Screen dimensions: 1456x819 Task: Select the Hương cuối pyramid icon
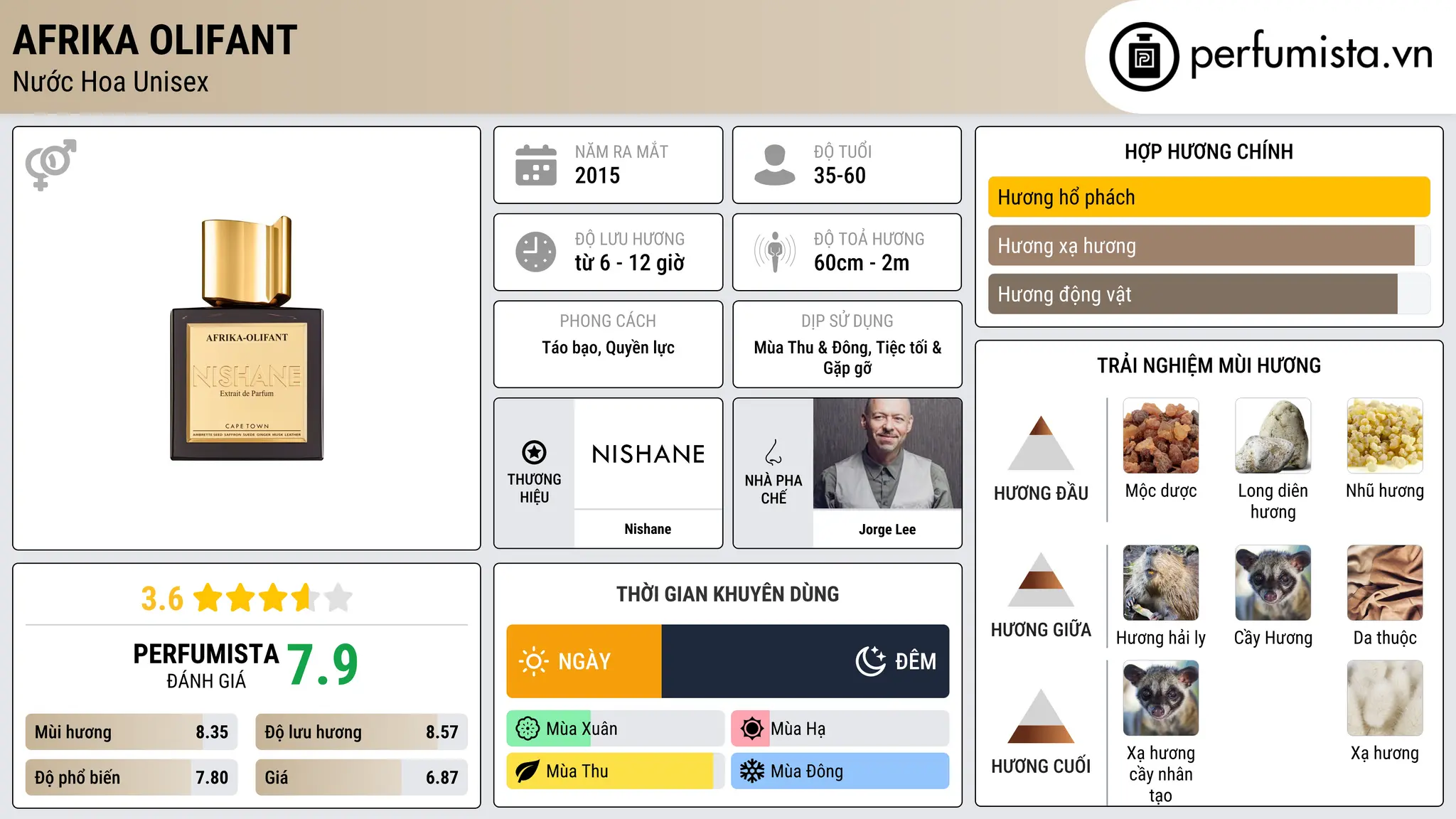[1041, 716]
